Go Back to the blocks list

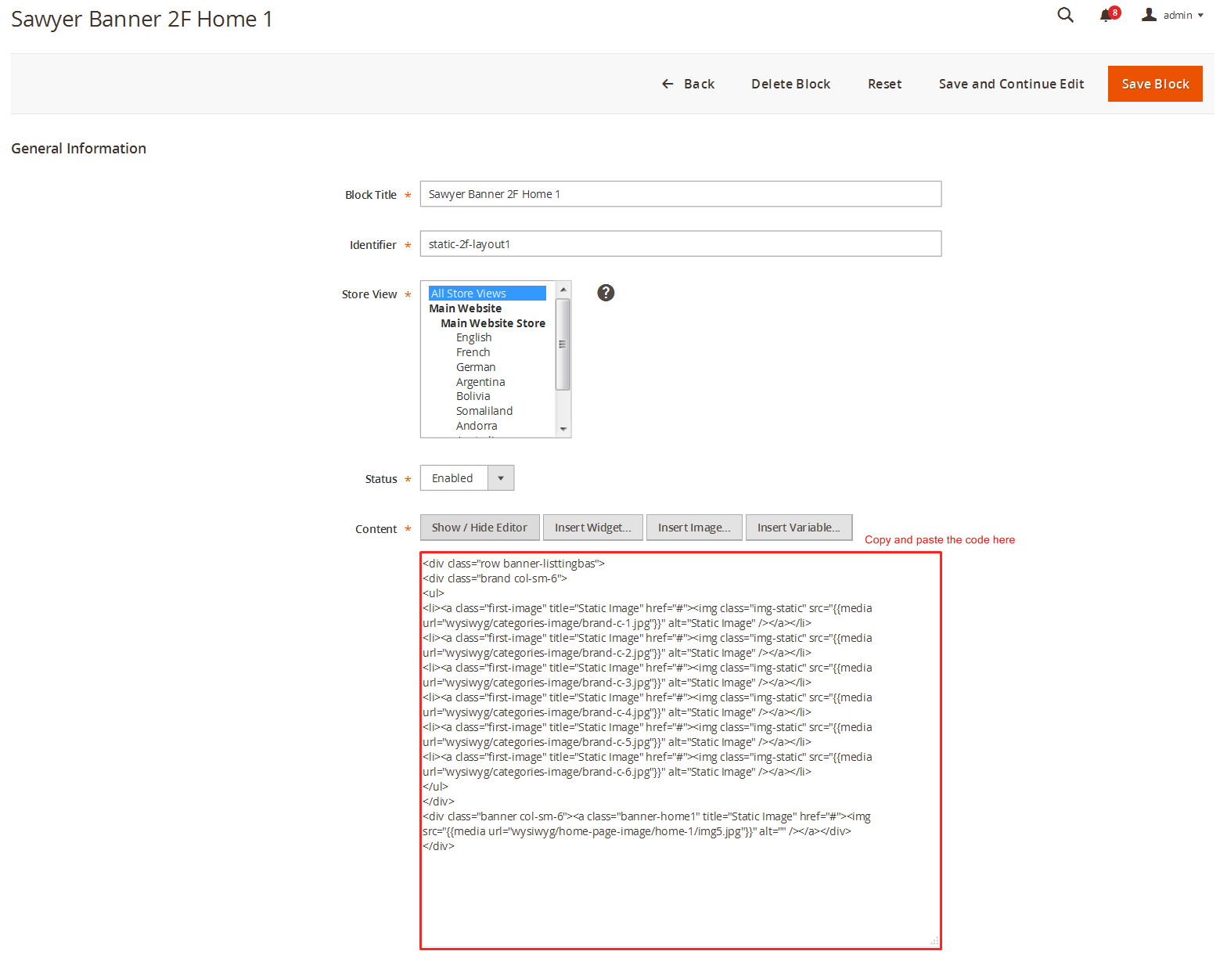pos(688,84)
